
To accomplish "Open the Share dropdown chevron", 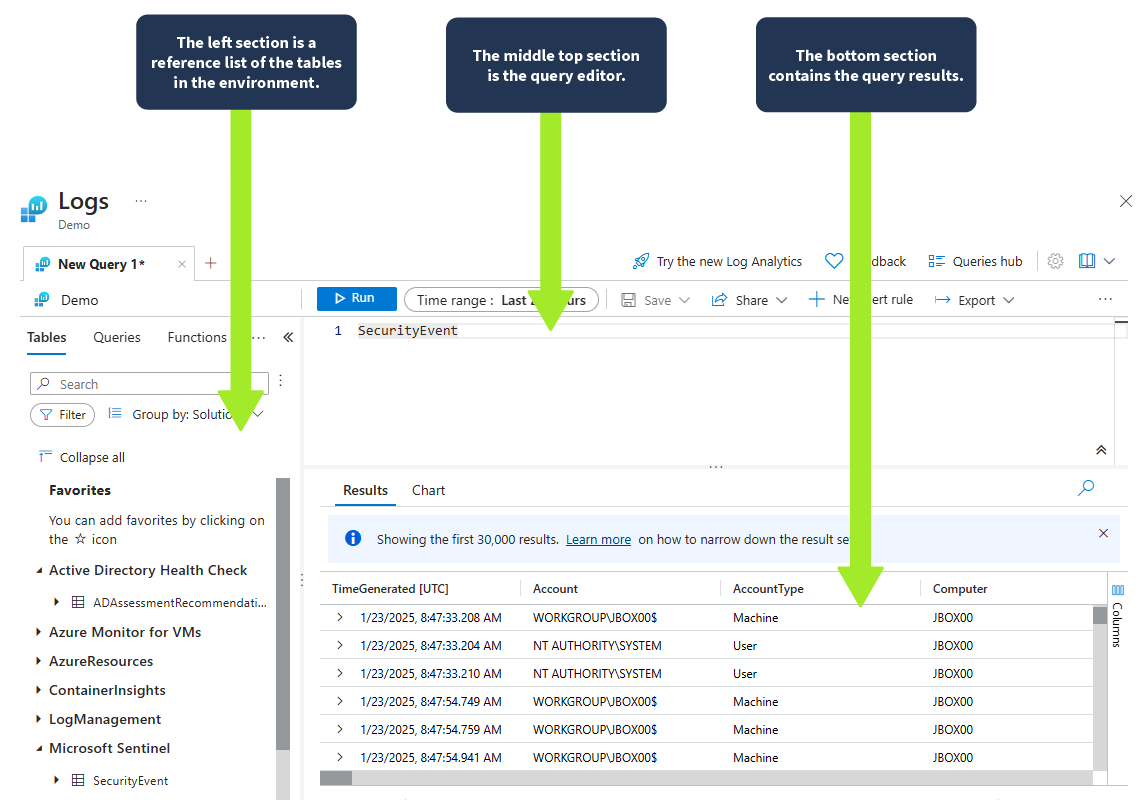I will 782,300.
